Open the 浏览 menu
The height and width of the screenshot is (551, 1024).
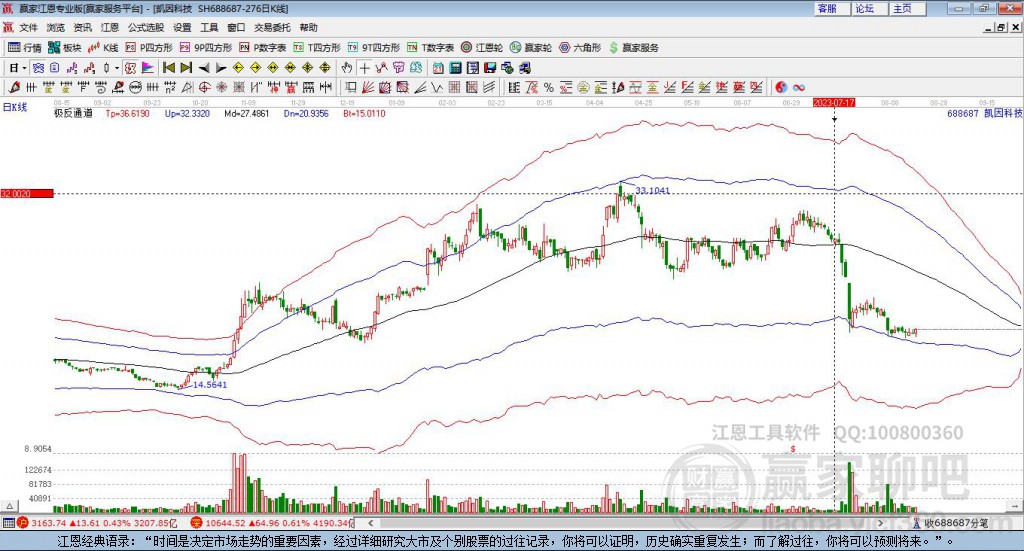coord(56,27)
